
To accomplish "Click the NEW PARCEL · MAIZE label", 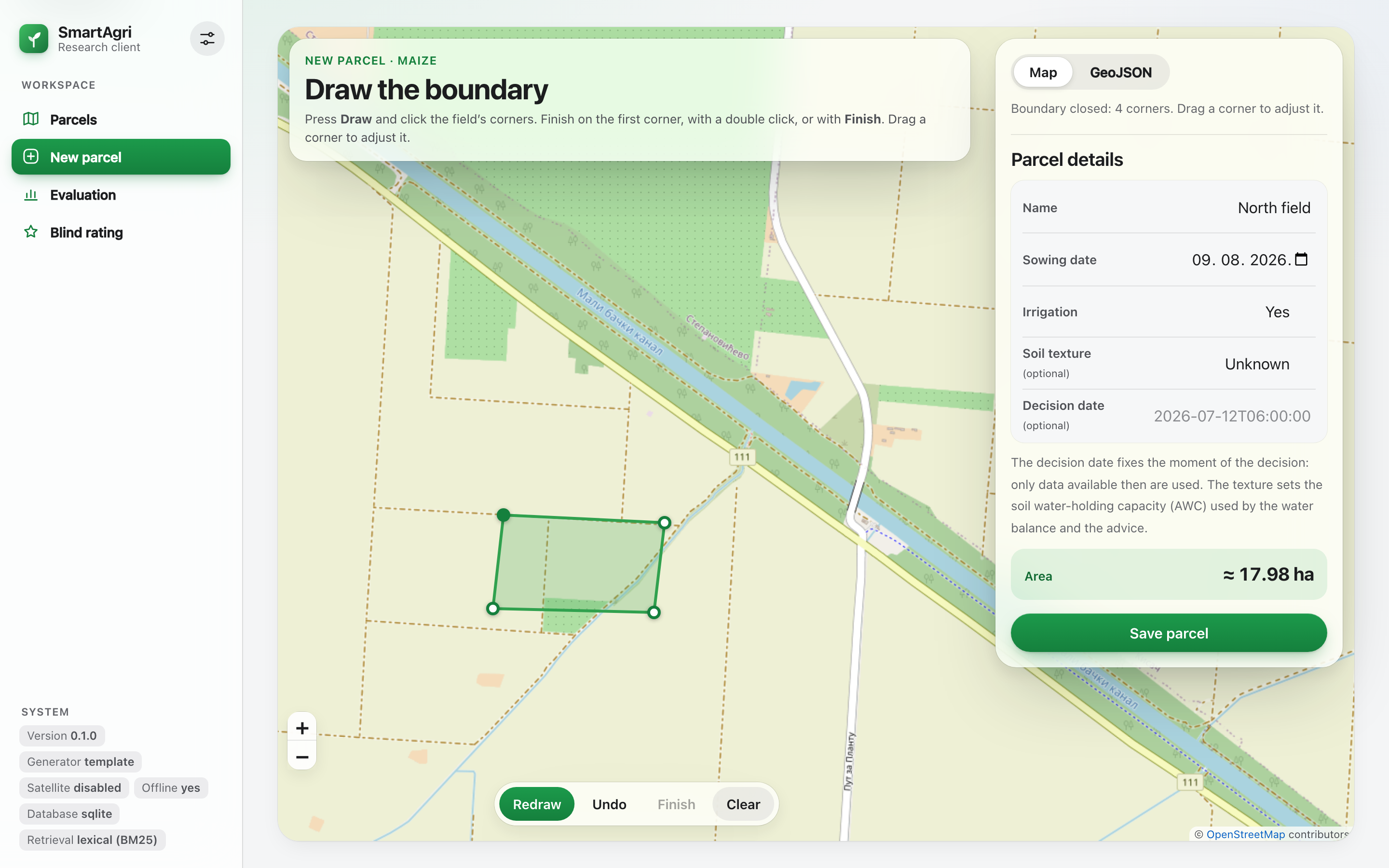I will pyautogui.click(x=371, y=61).
